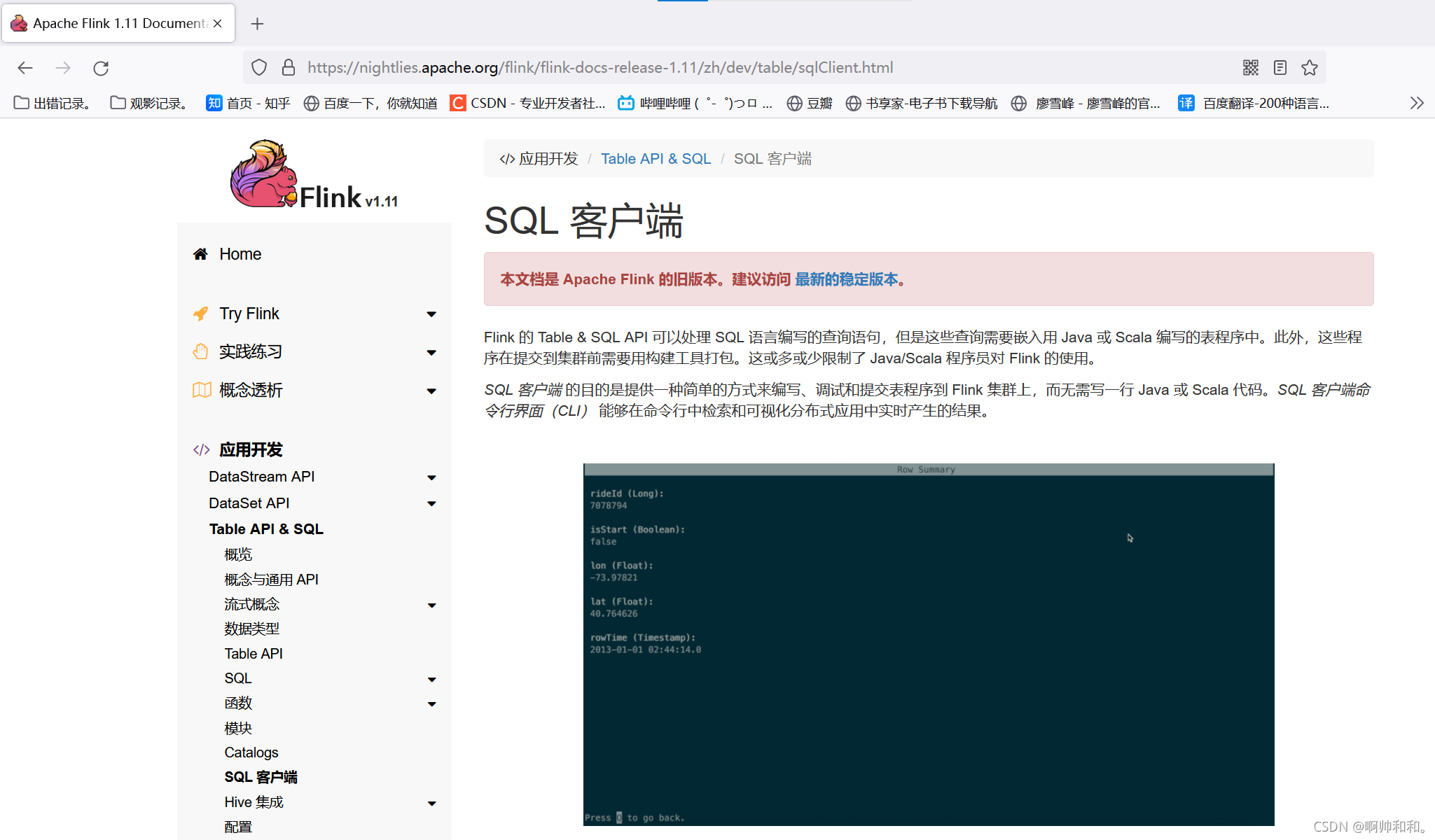This screenshot has height=840, width=1435.
Task: Open Table API sidebar item
Action: [254, 654]
